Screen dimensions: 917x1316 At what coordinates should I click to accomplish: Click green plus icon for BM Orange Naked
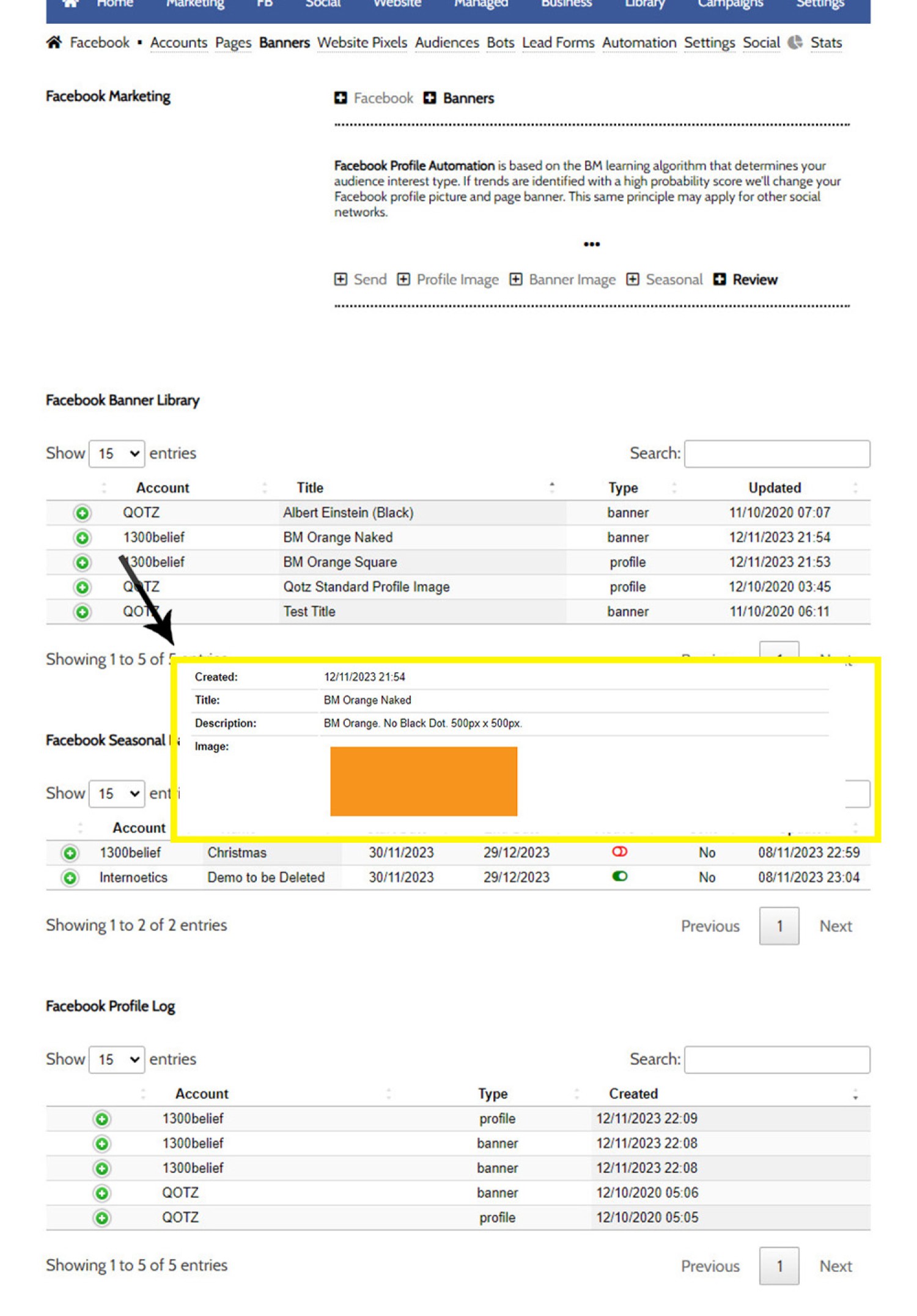point(82,538)
